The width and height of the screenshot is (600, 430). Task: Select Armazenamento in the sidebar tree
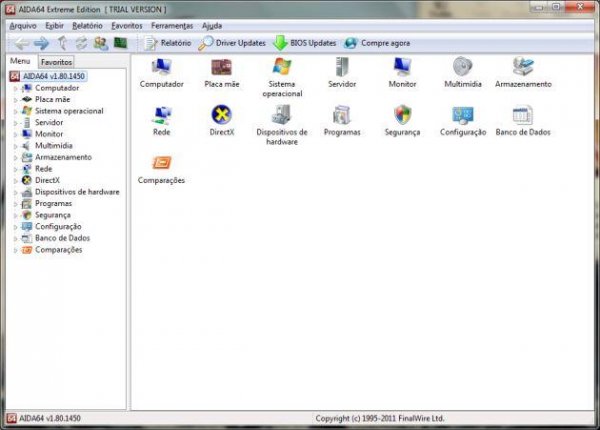click(63, 157)
